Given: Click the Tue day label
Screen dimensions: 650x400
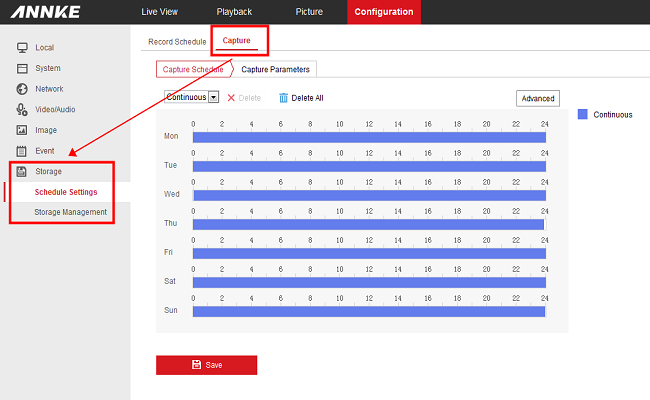Looking at the screenshot, I should click(170, 165).
